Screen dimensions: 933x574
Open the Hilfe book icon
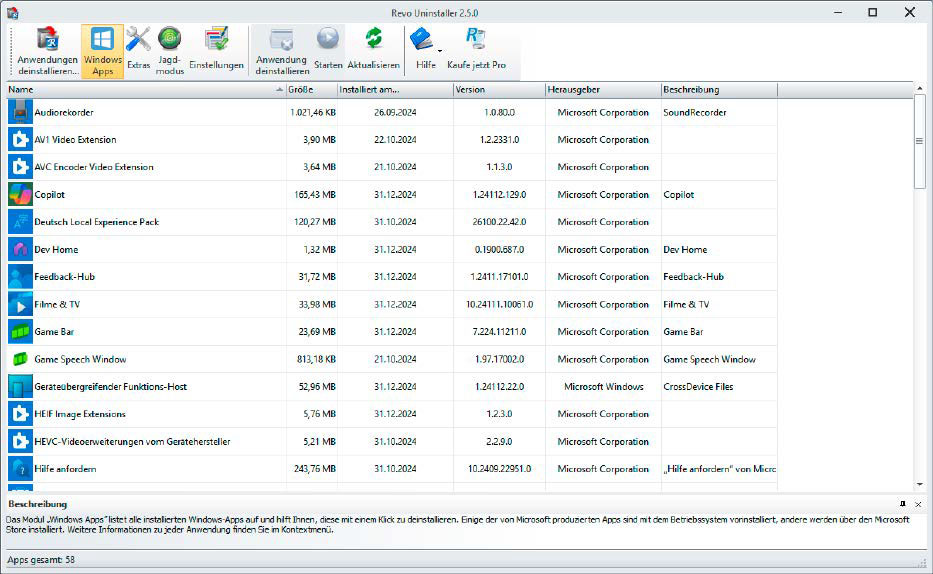pos(422,39)
